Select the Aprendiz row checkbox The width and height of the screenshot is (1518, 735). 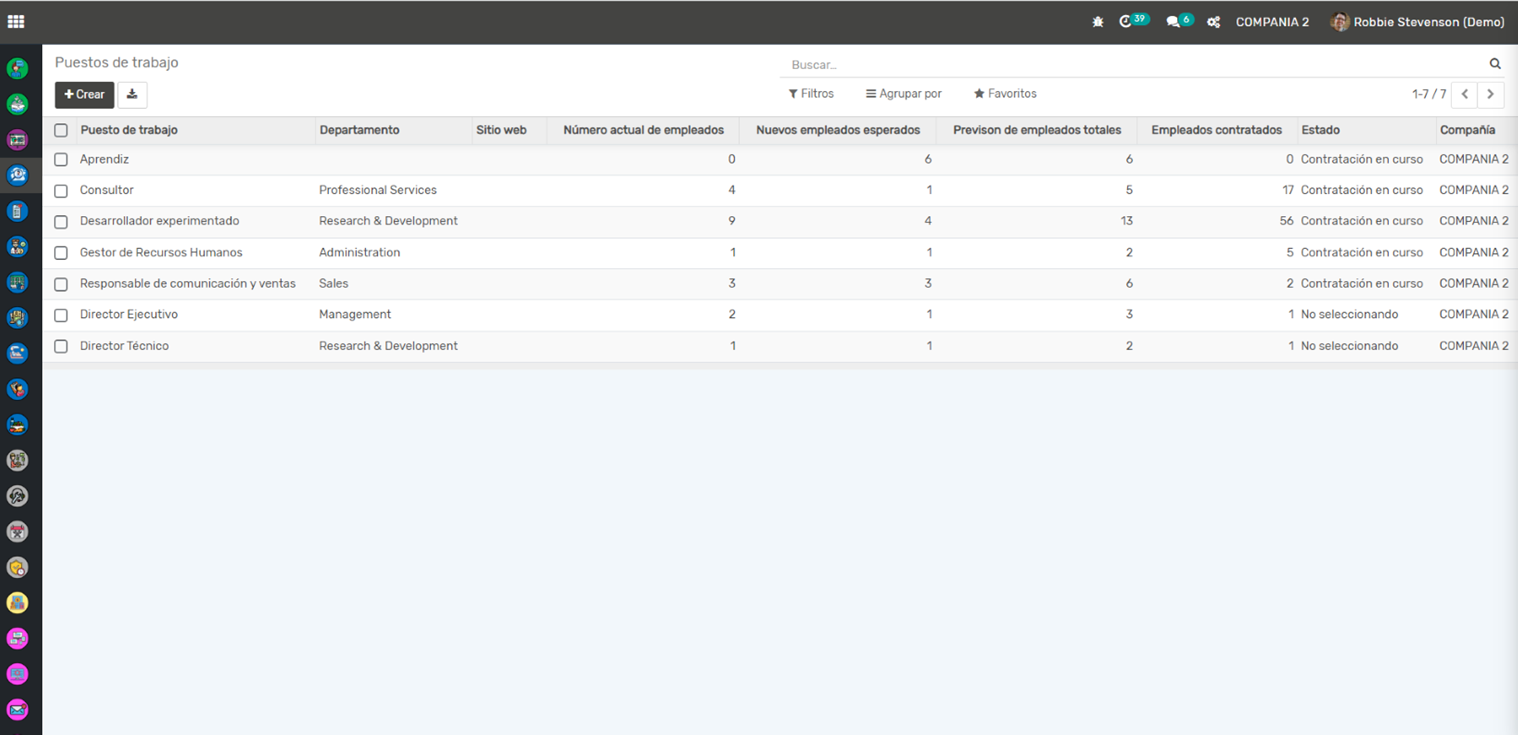[x=61, y=160]
